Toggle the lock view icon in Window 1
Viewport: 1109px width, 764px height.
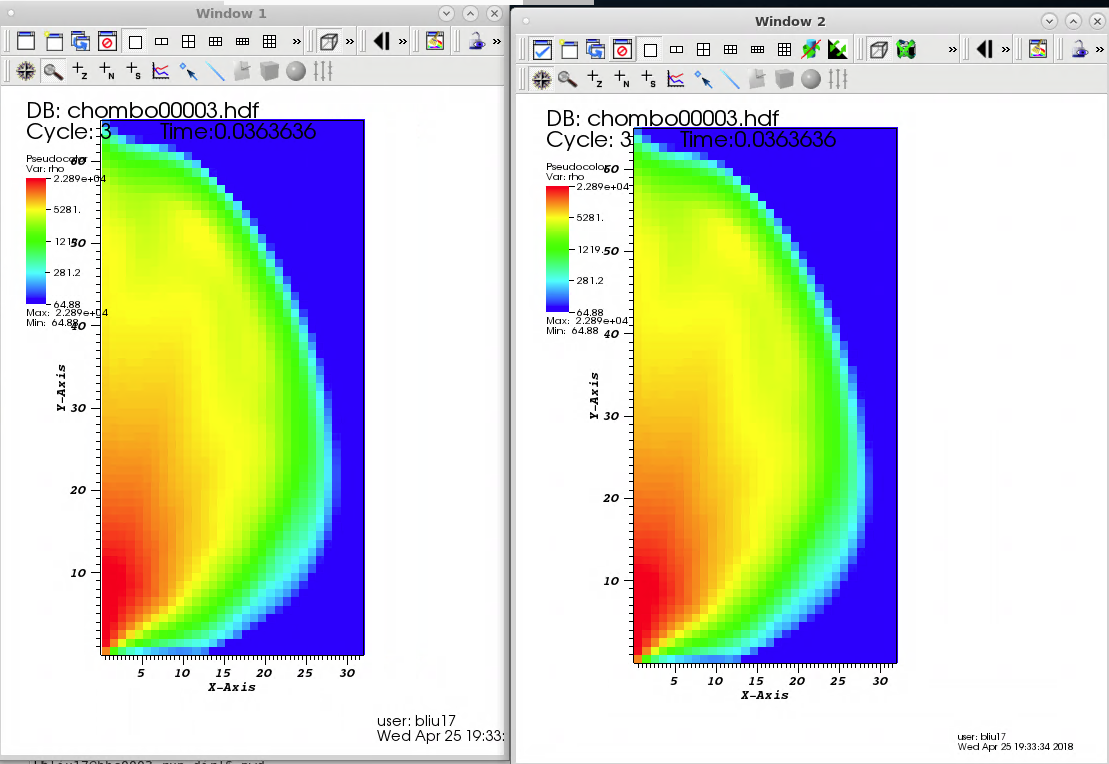pos(477,42)
